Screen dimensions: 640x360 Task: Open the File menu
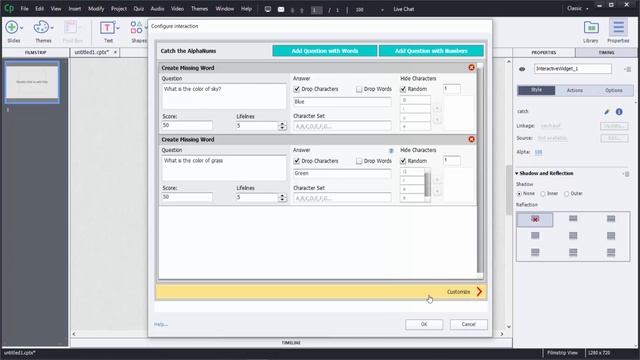pyautogui.click(x=24, y=9)
